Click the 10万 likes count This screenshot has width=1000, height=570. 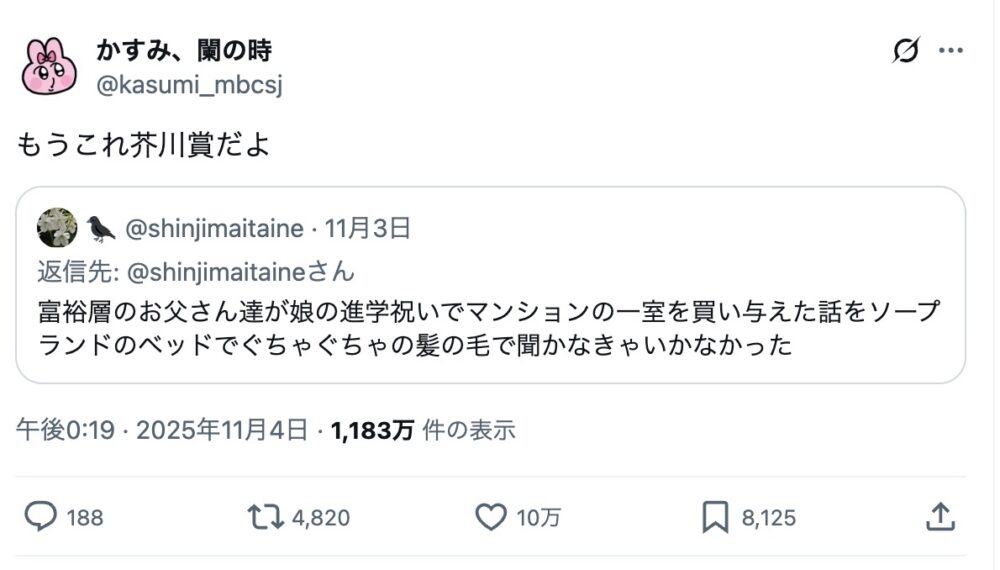point(539,518)
